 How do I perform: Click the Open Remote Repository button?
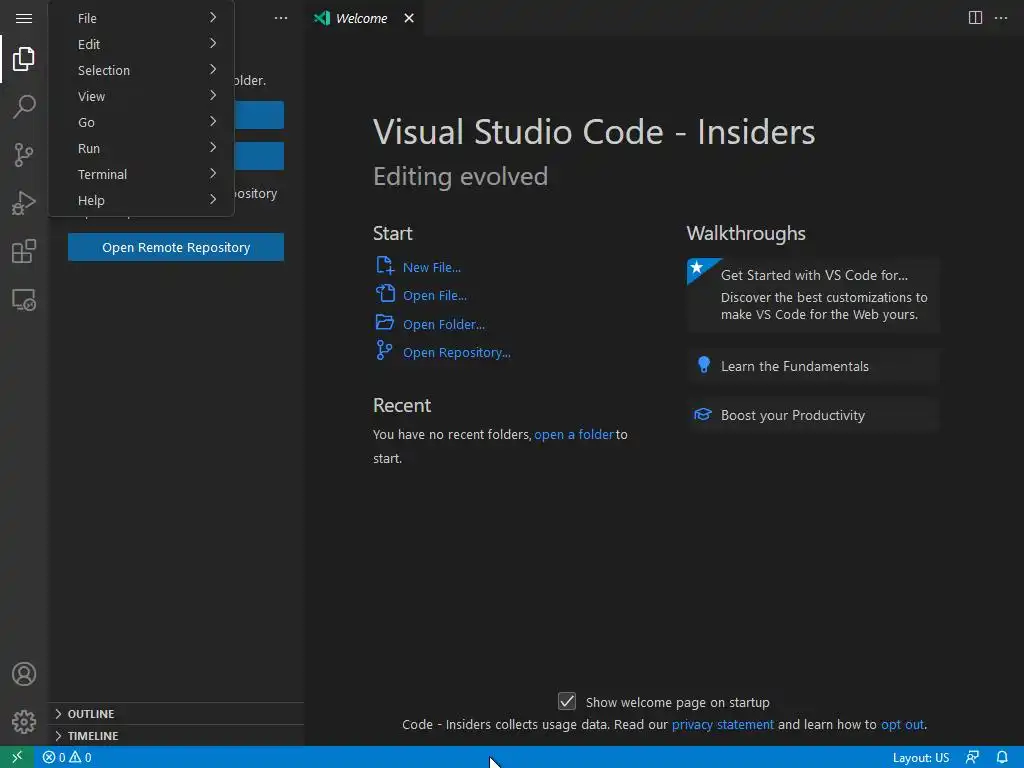(x=176, y=247)
